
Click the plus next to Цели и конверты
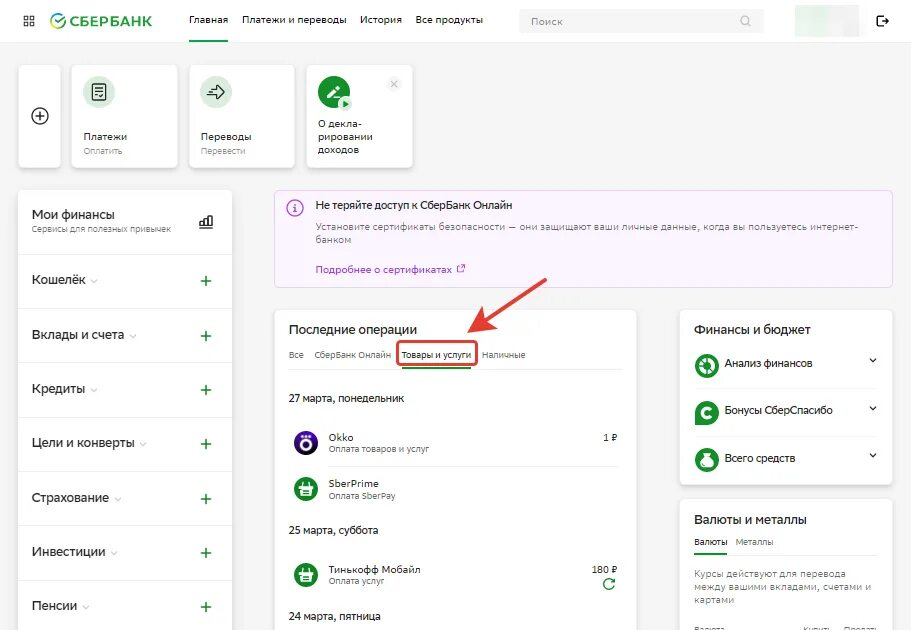point(206,444)
